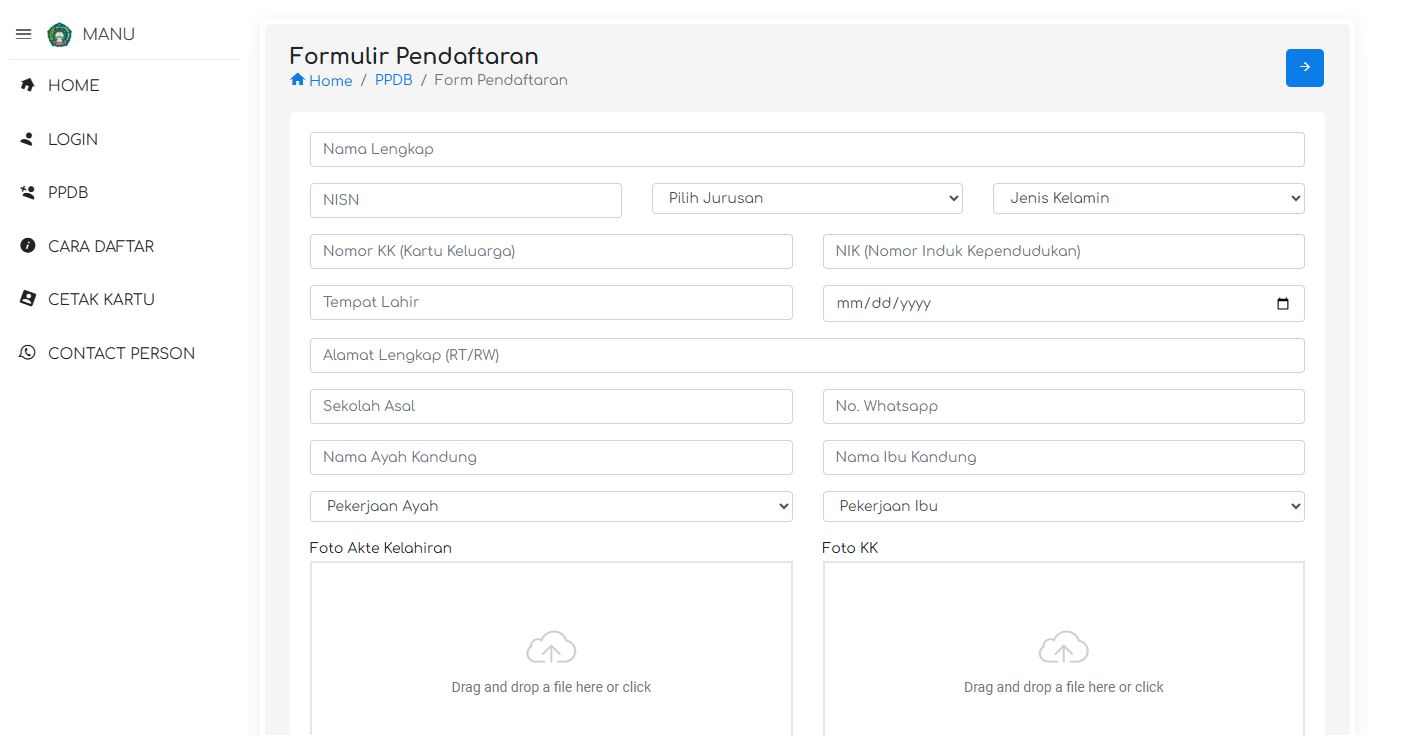
Task: Click the NISN text field
Action: (x=465, y=200)
